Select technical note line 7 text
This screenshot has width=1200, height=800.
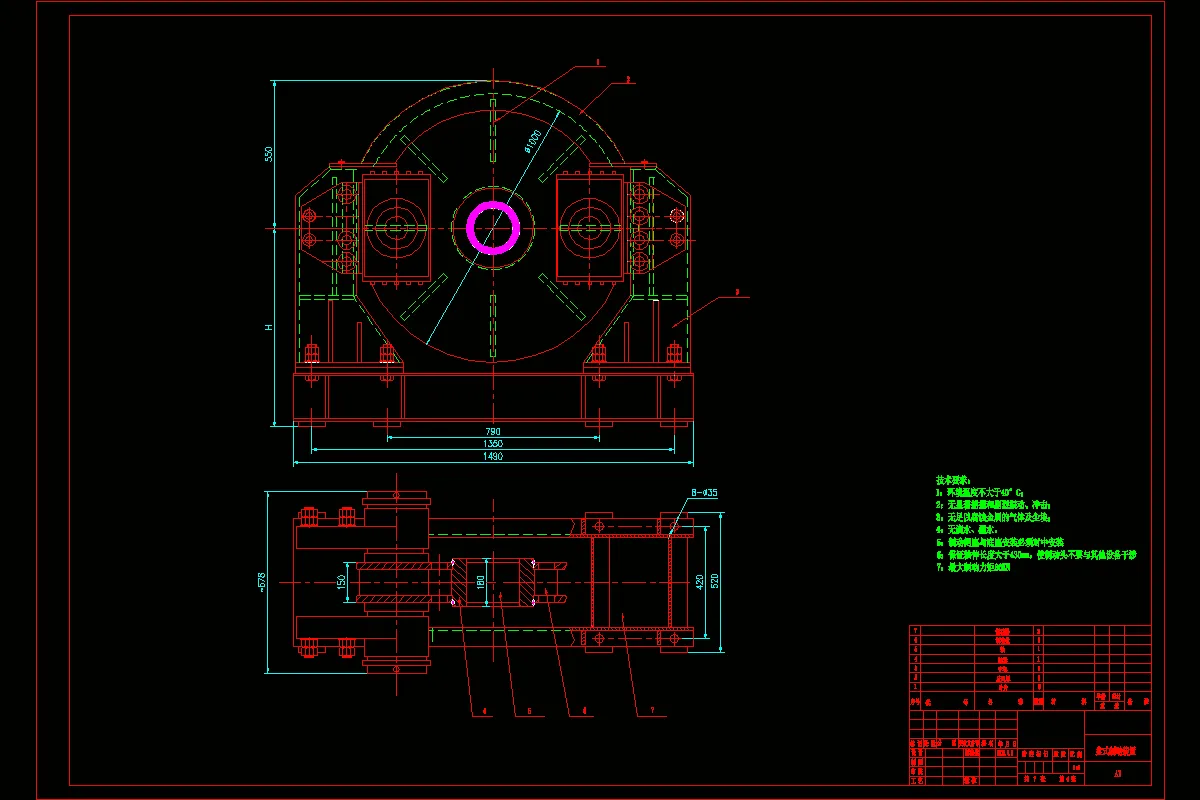(x=974, y=566)
